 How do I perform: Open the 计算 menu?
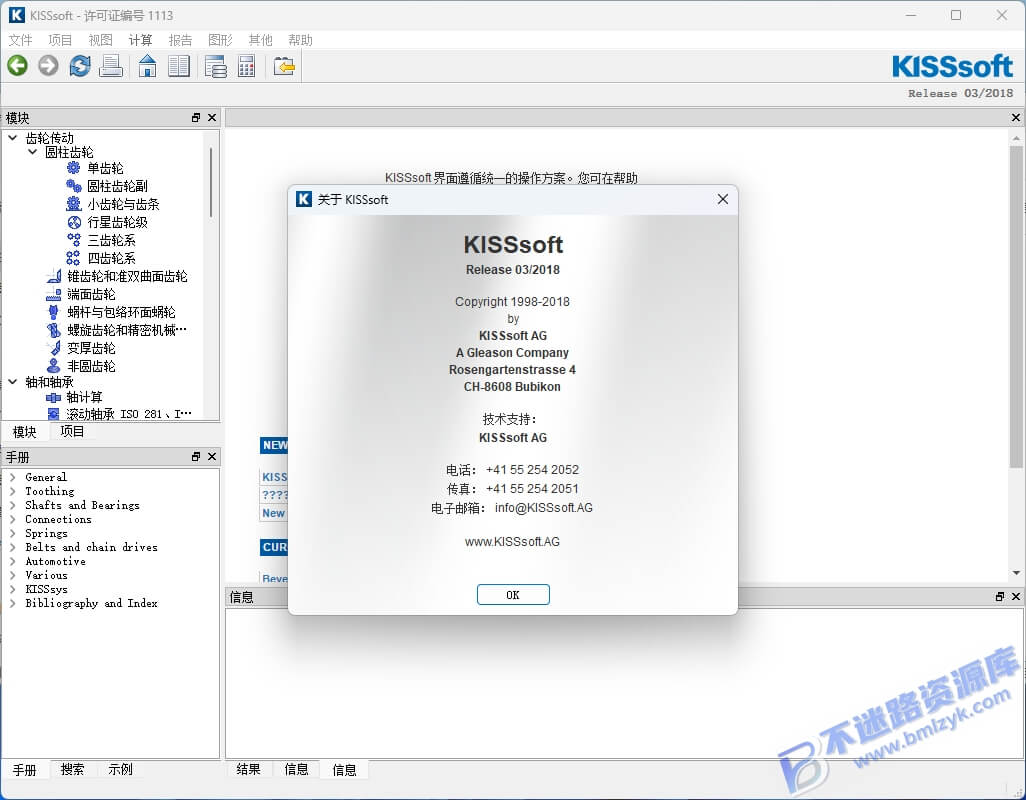[140, 40]
